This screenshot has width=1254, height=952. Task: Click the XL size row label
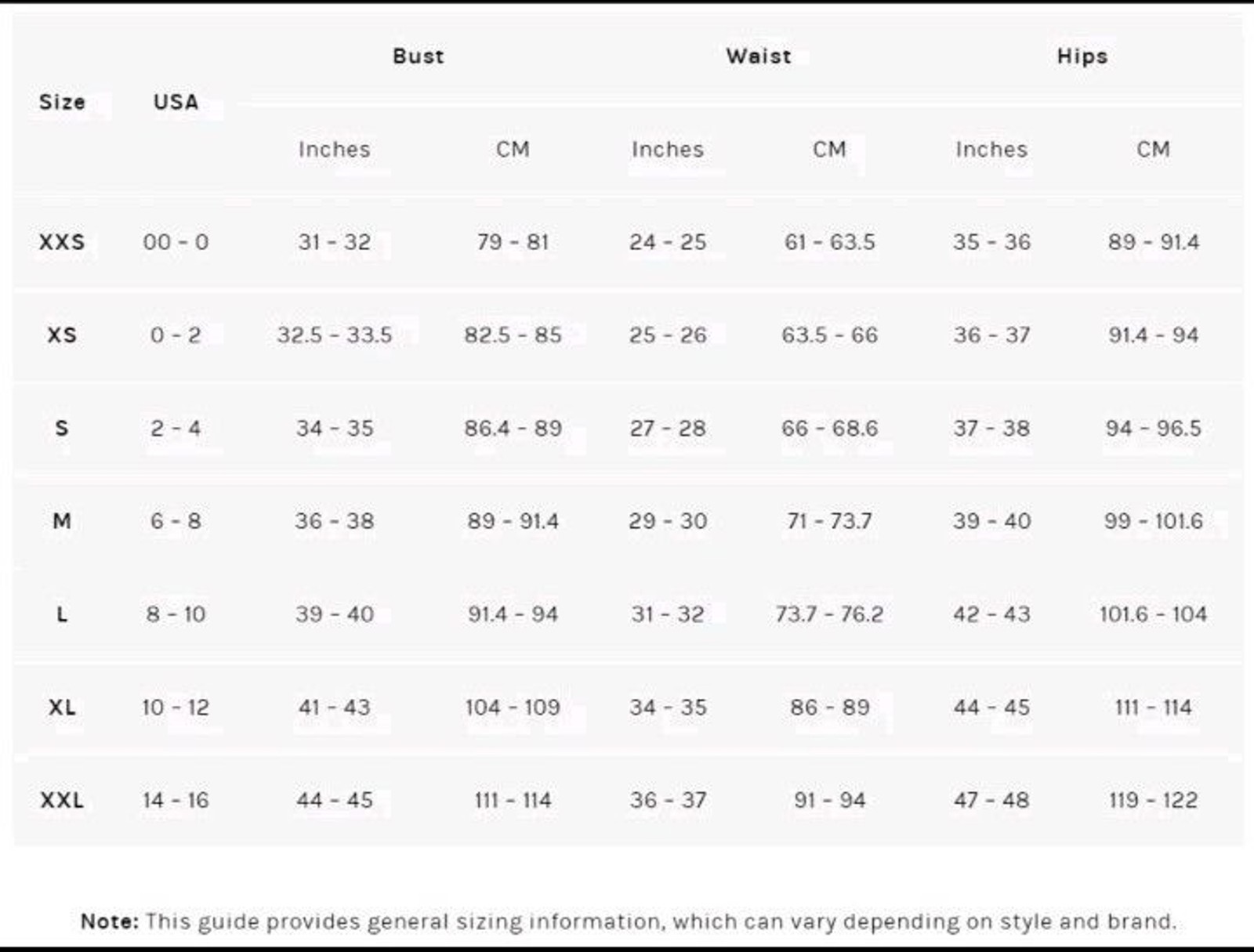click(62, 708)
